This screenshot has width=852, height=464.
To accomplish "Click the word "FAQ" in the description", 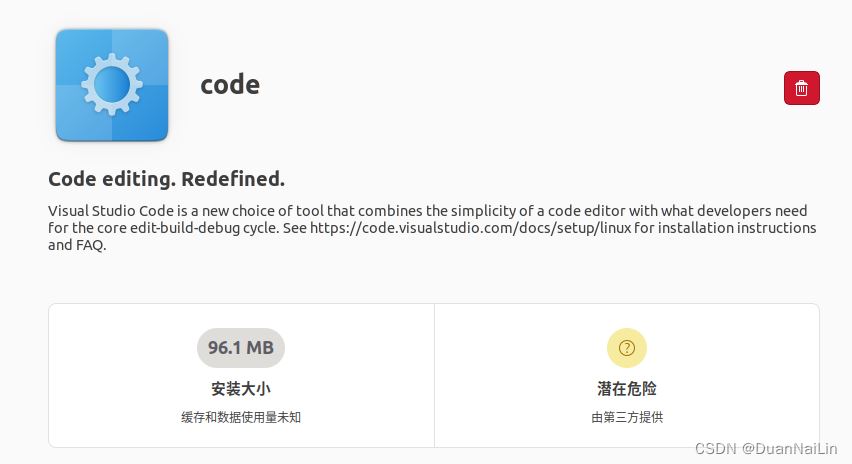I will click(89, 245).
